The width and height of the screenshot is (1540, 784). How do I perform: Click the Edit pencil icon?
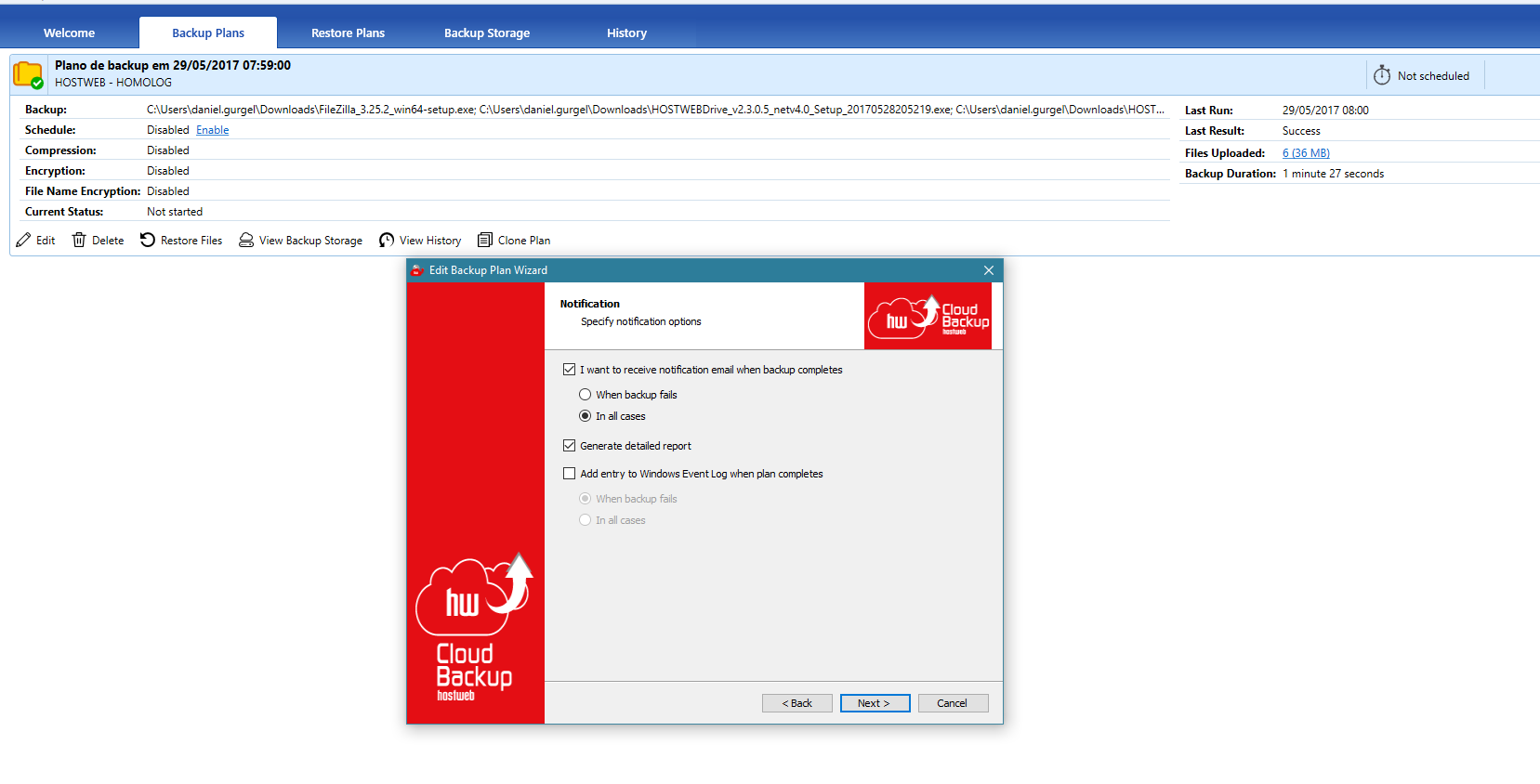[23, 241]
